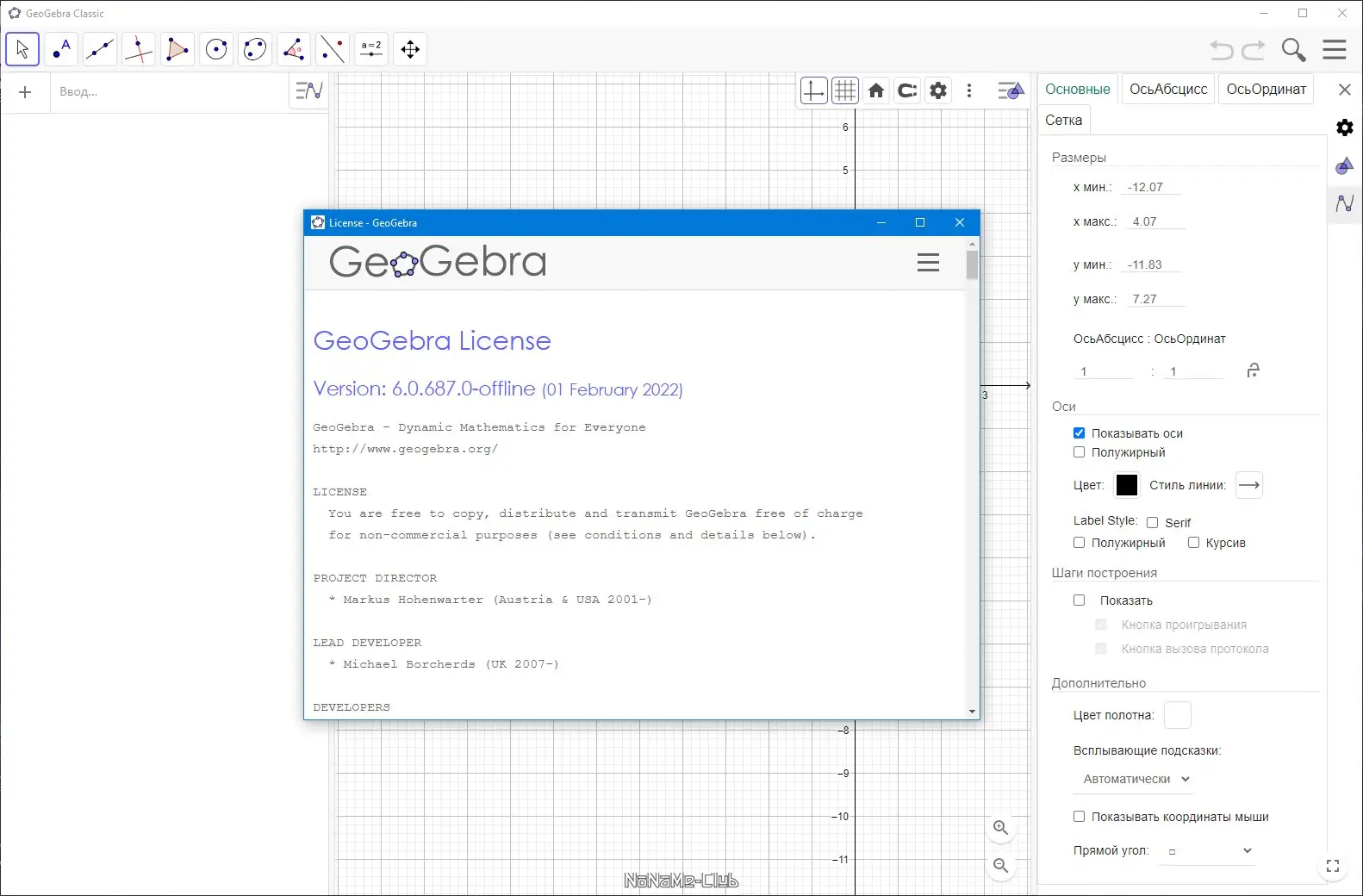The width and height of the screenshot is (1363, 896).
Task: Enable Полужирный under Показывать оси
Action: click(x=1079, y=452)
